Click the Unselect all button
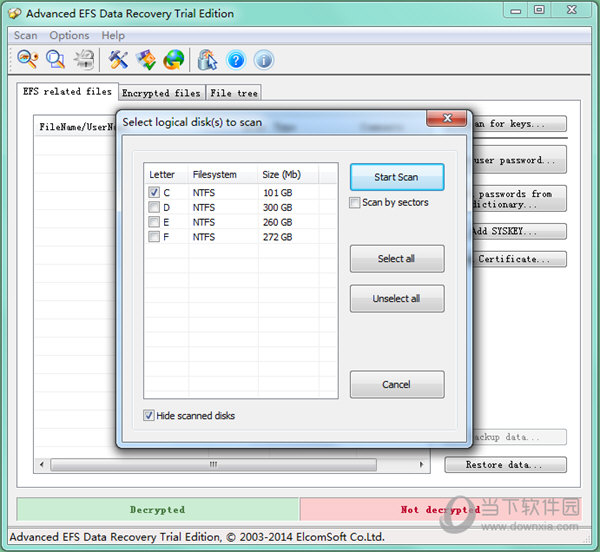Screen dimensions: 600x552 click(396, 298)
